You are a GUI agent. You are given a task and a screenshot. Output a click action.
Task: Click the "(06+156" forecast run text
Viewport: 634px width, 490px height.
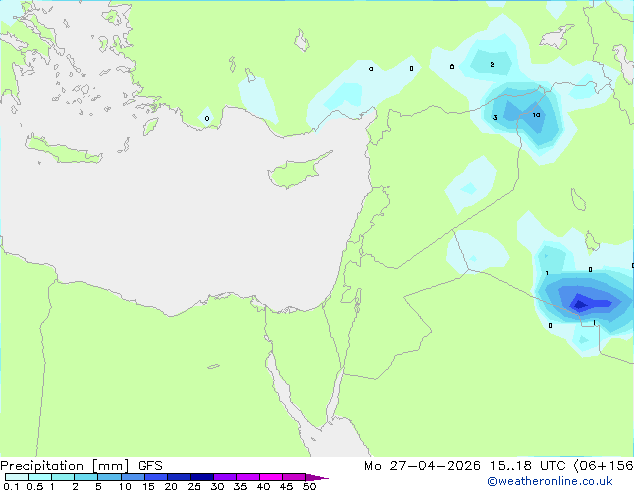[x=603, y=466]
